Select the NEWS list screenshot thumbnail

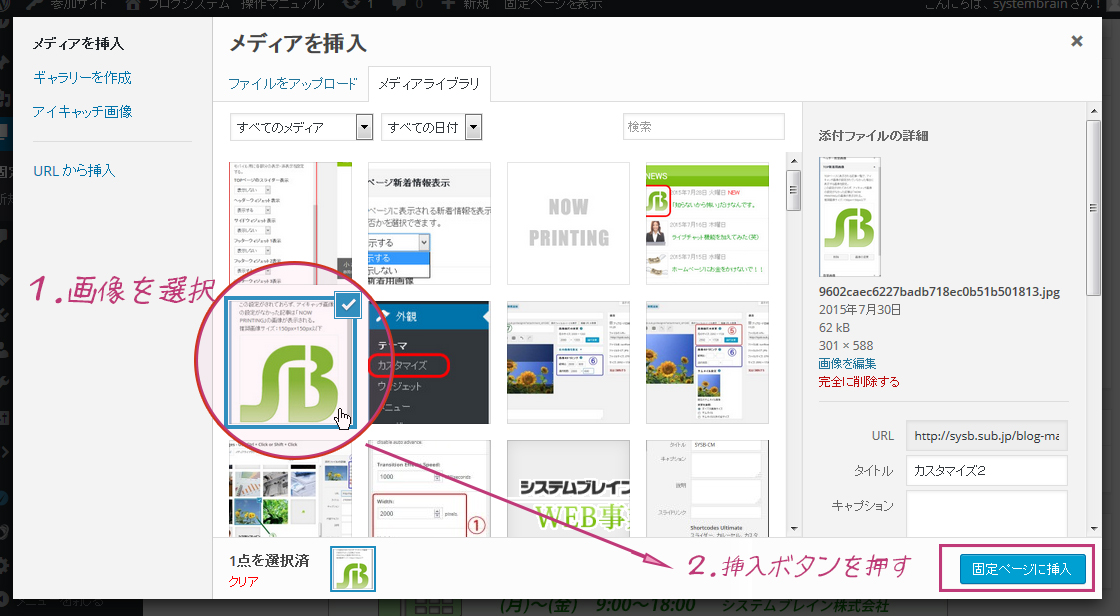tap(707, 223)
